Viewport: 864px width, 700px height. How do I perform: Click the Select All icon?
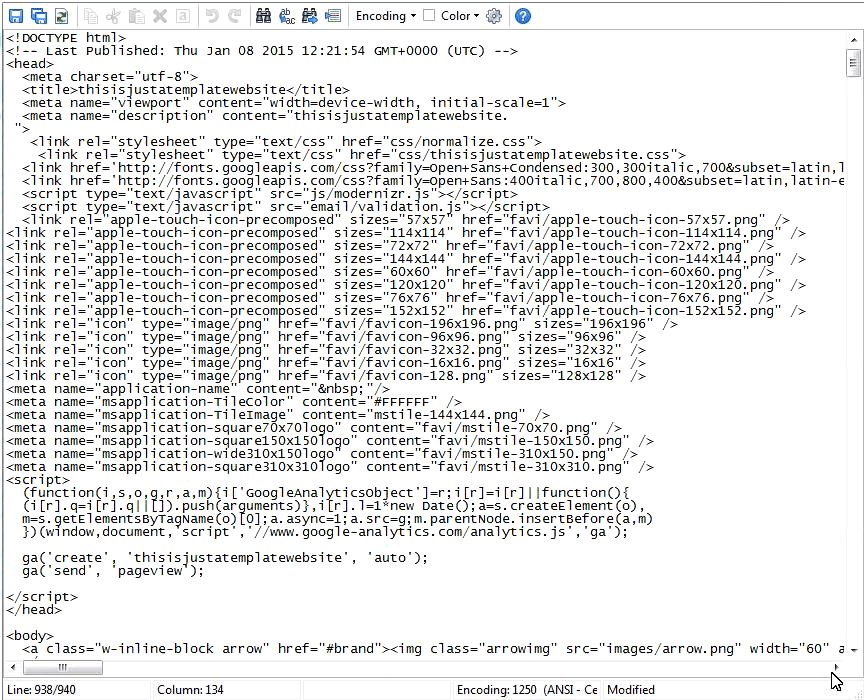coord(183,16)
